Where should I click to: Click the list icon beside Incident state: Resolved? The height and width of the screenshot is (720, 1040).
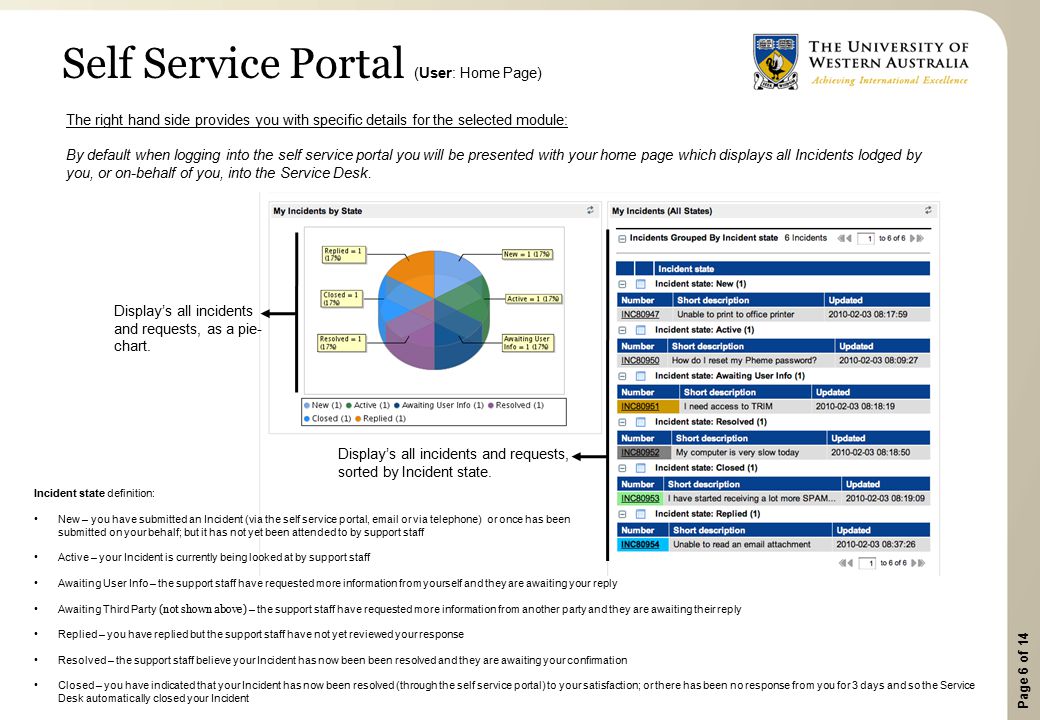coord(641,422)
